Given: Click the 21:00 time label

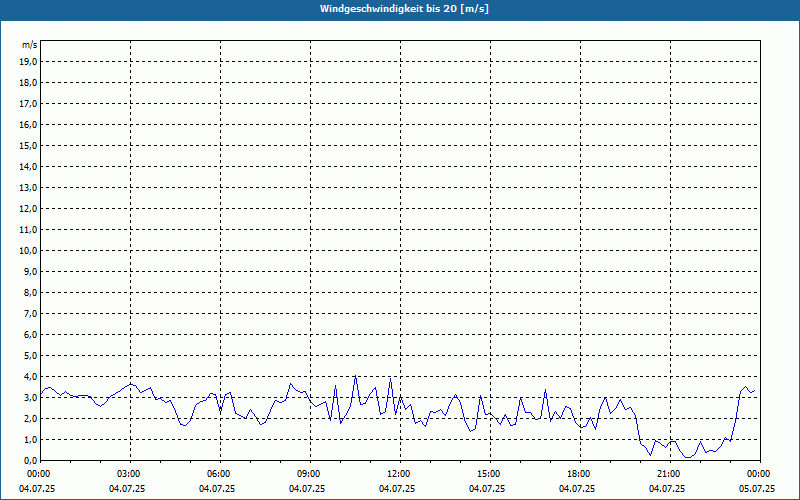Looking at the screenshot, I should (x=667, y=474).
